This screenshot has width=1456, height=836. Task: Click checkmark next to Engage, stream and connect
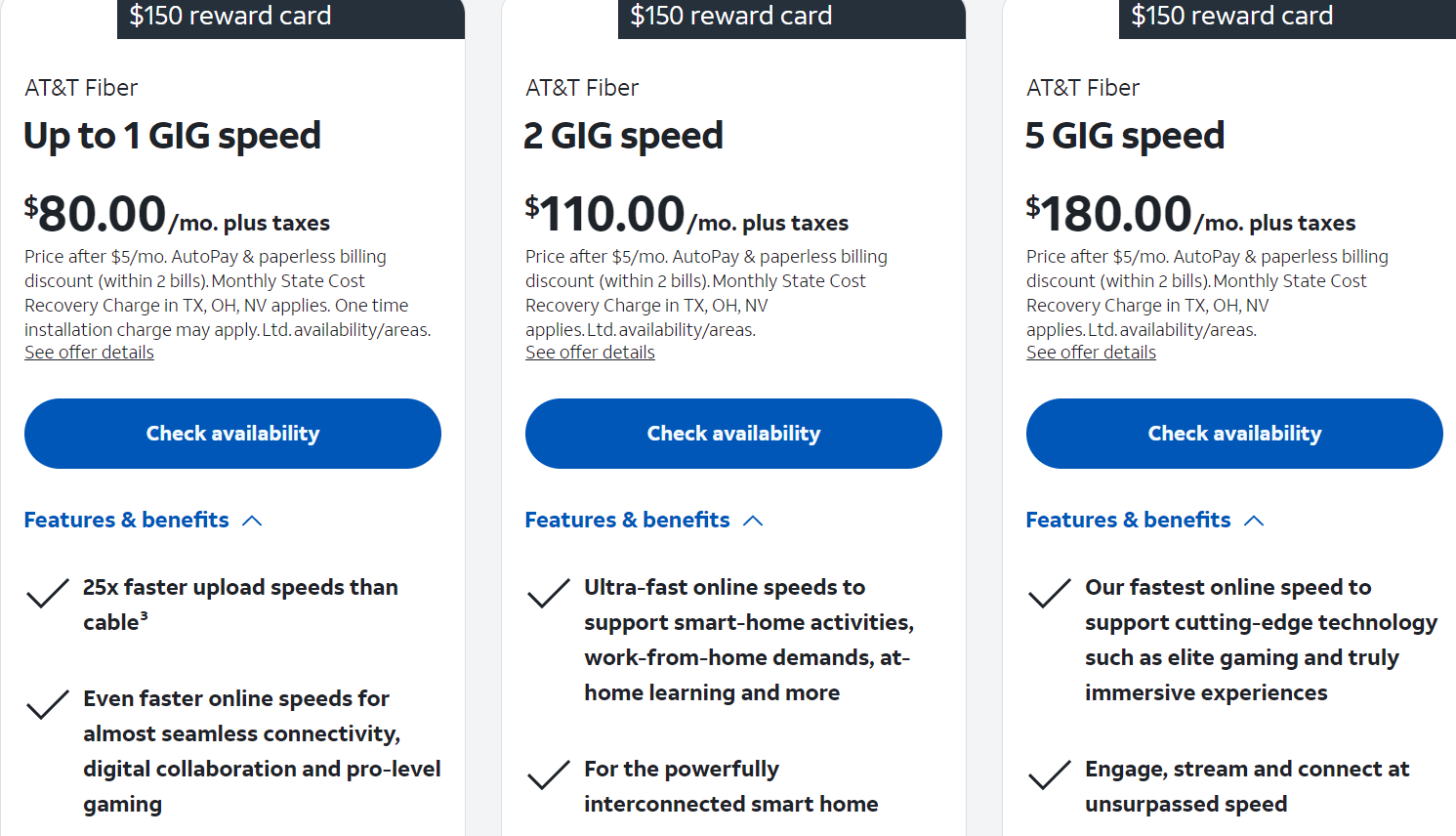[x=1049, y=774]
